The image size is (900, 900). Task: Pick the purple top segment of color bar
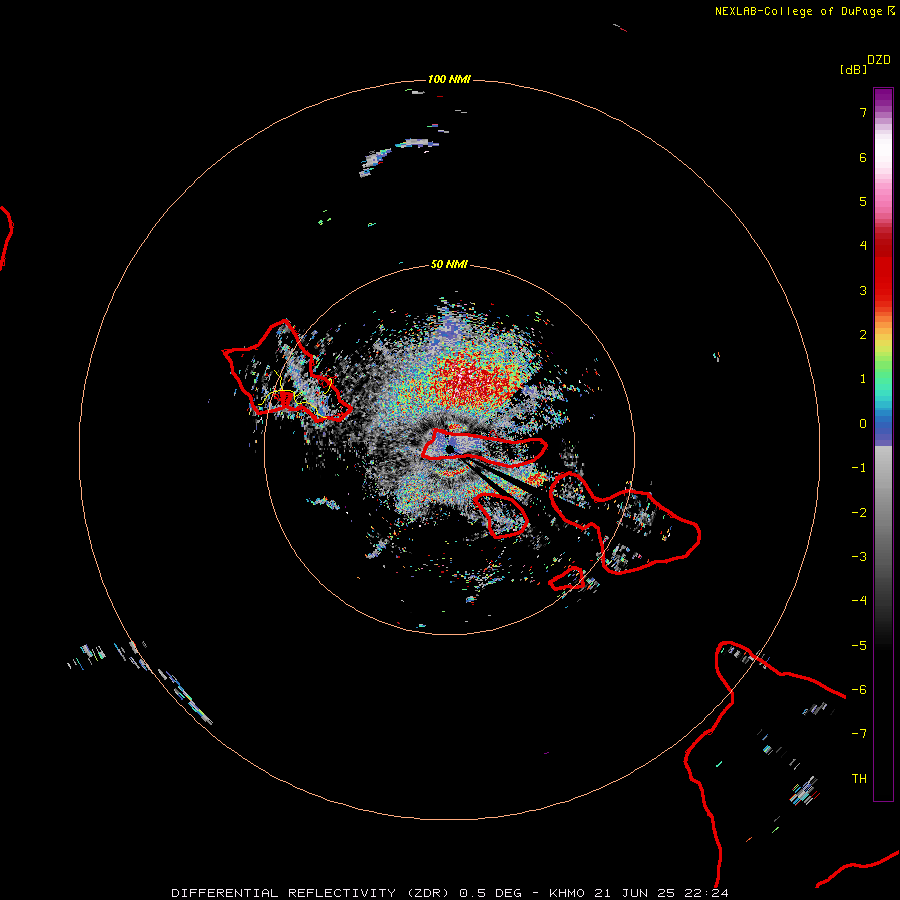pos(883,99)
